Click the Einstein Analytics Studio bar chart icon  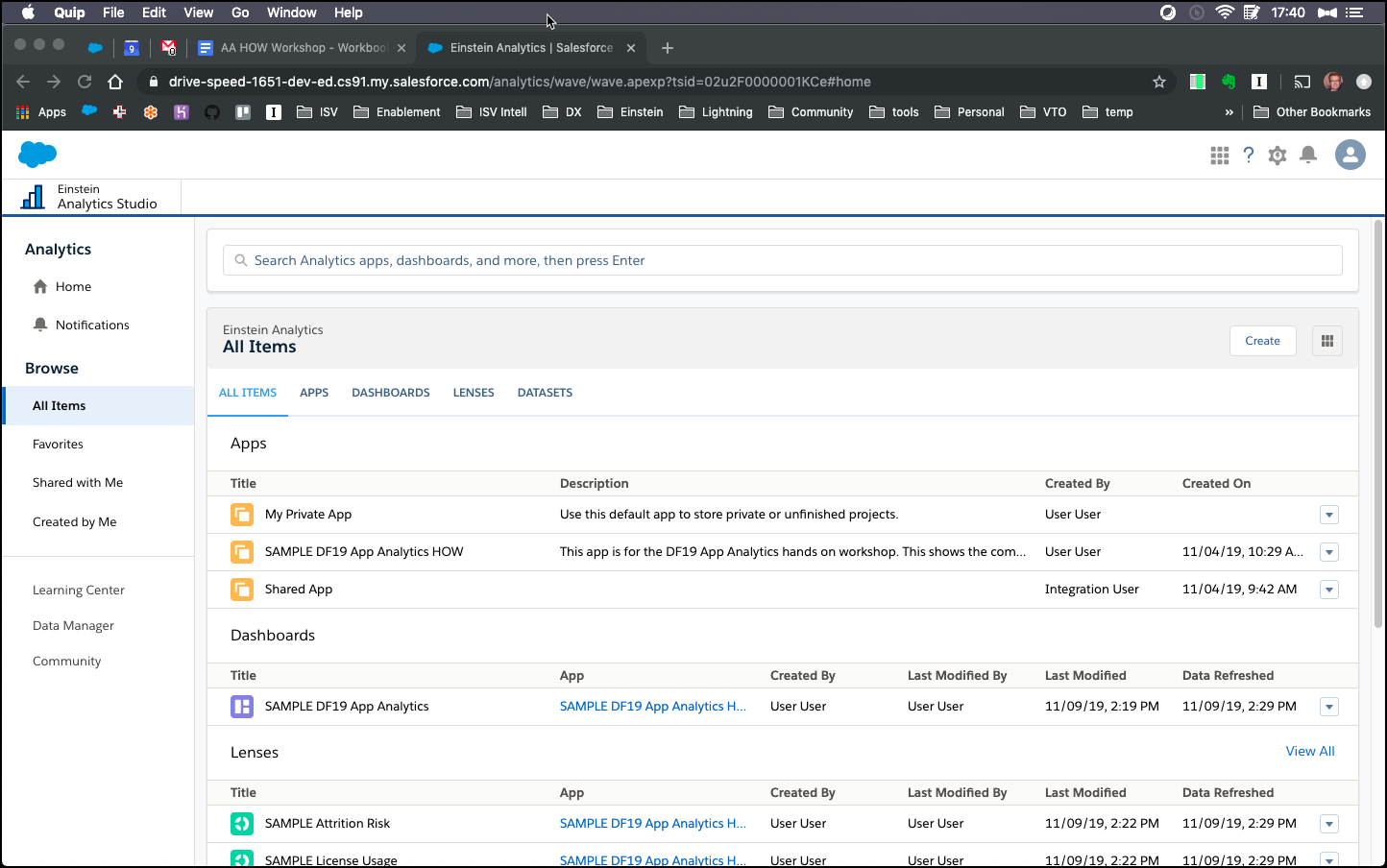click(33, 197)
